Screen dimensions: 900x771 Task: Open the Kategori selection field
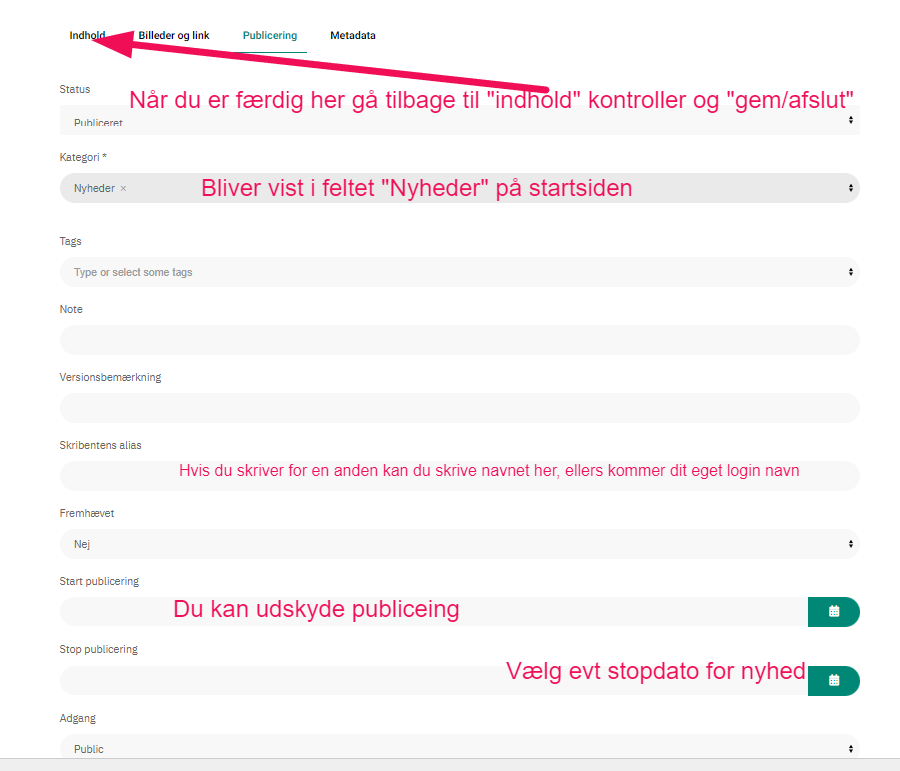pyautogui.click(x=460, y=188)
